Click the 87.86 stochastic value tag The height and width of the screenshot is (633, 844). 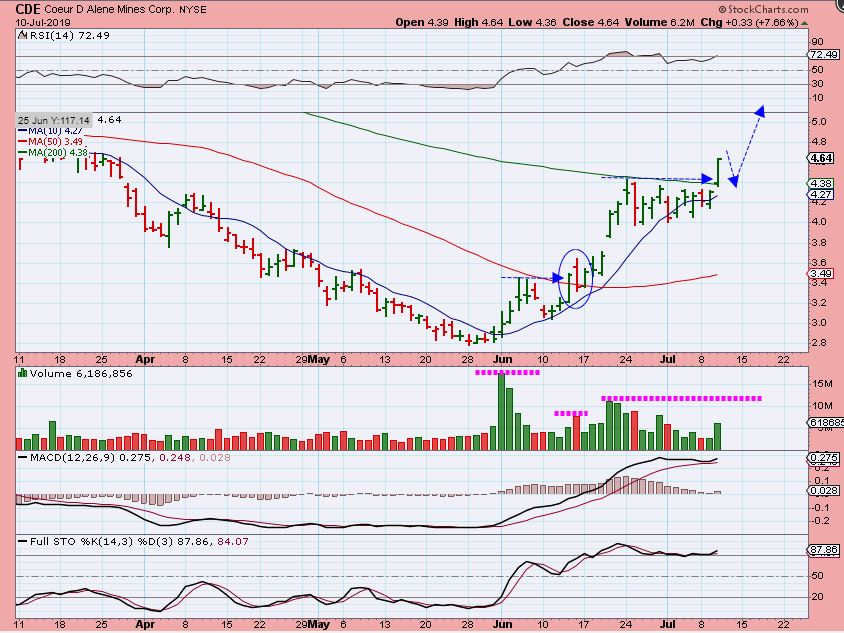pos(824,550)
